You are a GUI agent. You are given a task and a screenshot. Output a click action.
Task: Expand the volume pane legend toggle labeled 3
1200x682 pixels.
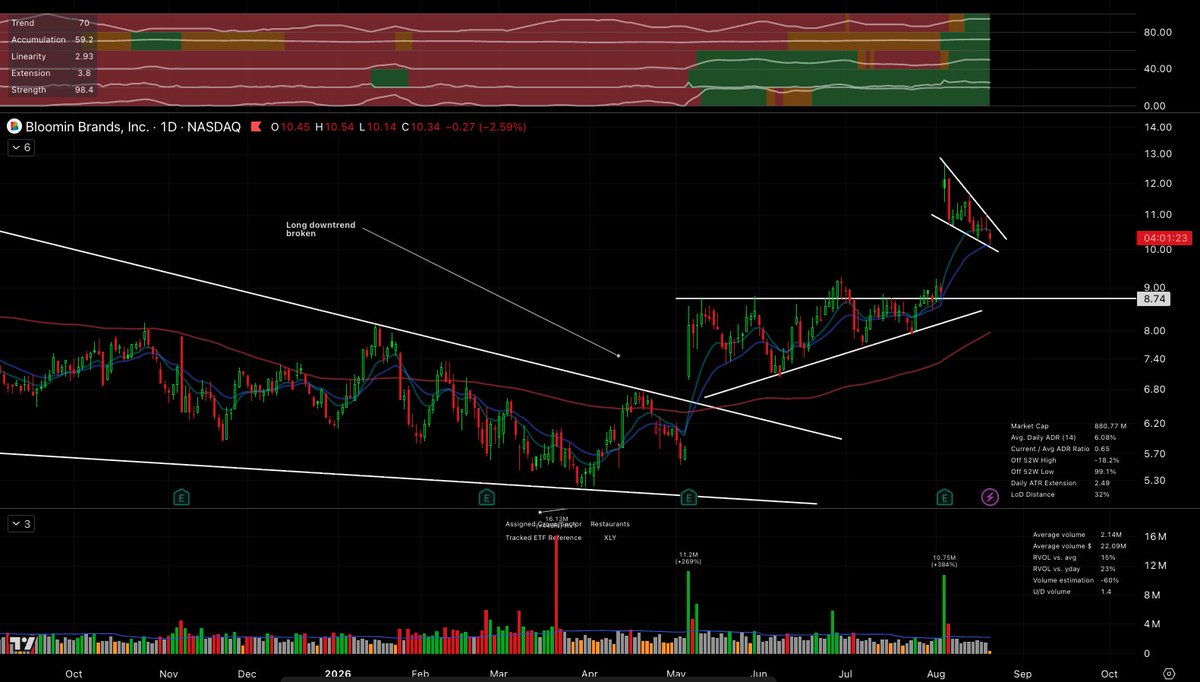[x=21, y=523]
